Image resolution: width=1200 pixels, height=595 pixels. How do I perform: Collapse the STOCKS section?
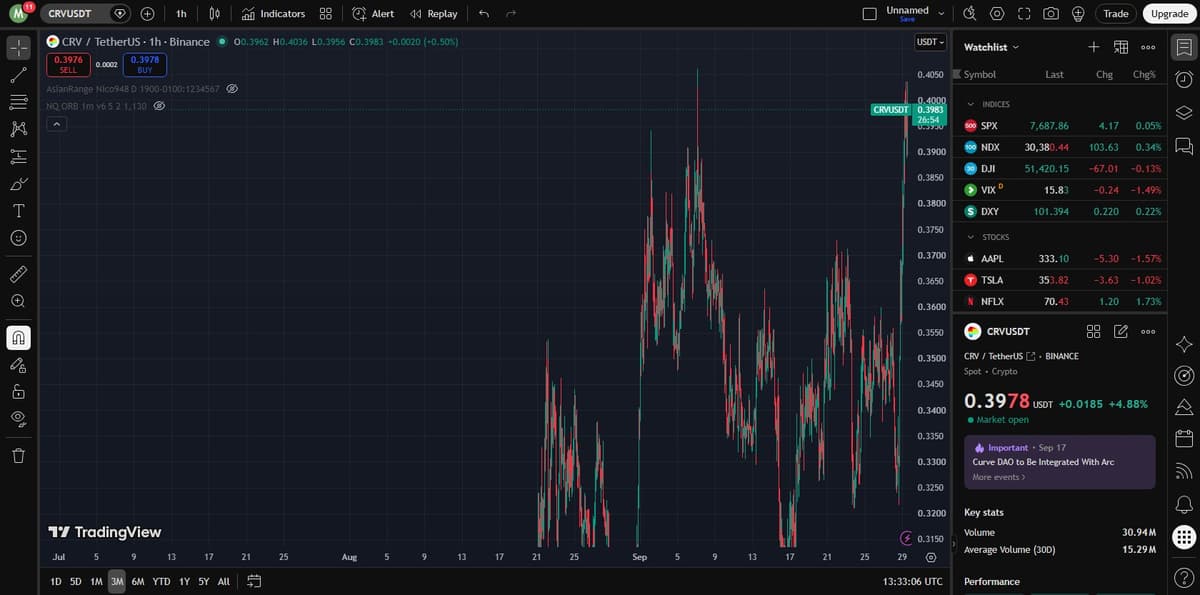[970, 237]
